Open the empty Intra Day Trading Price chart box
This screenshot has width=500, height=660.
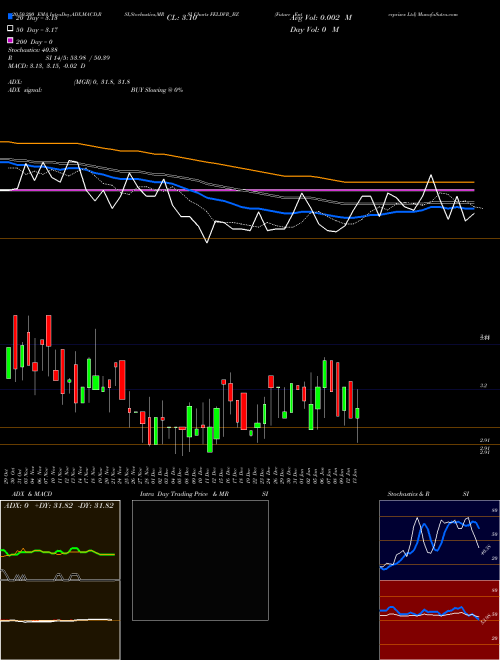pos(200,560)
